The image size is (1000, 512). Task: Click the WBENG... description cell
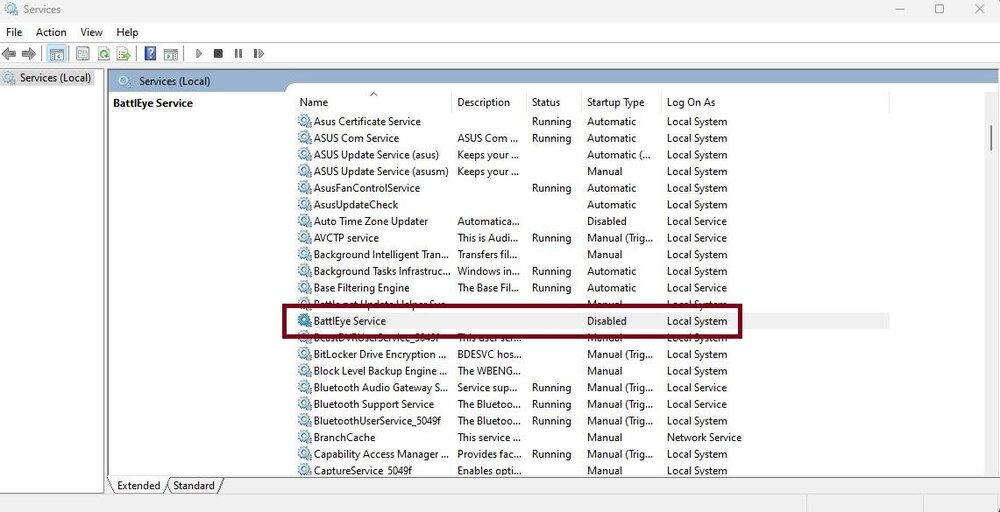[x=489, y=370]
